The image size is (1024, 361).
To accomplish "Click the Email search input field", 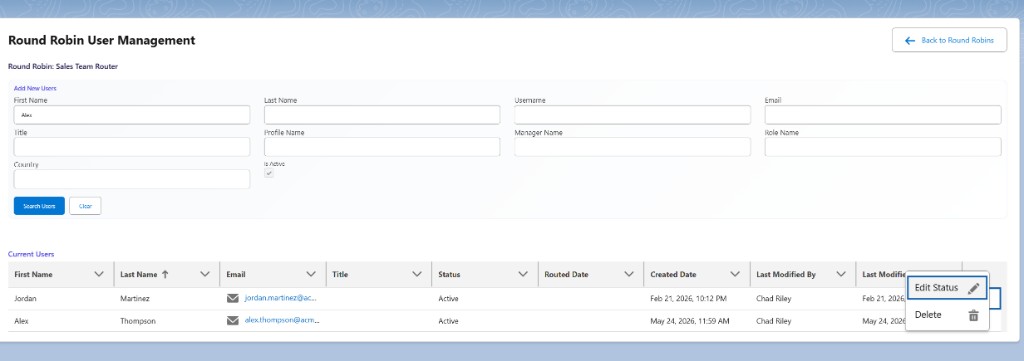I will [x=883, y=115].
